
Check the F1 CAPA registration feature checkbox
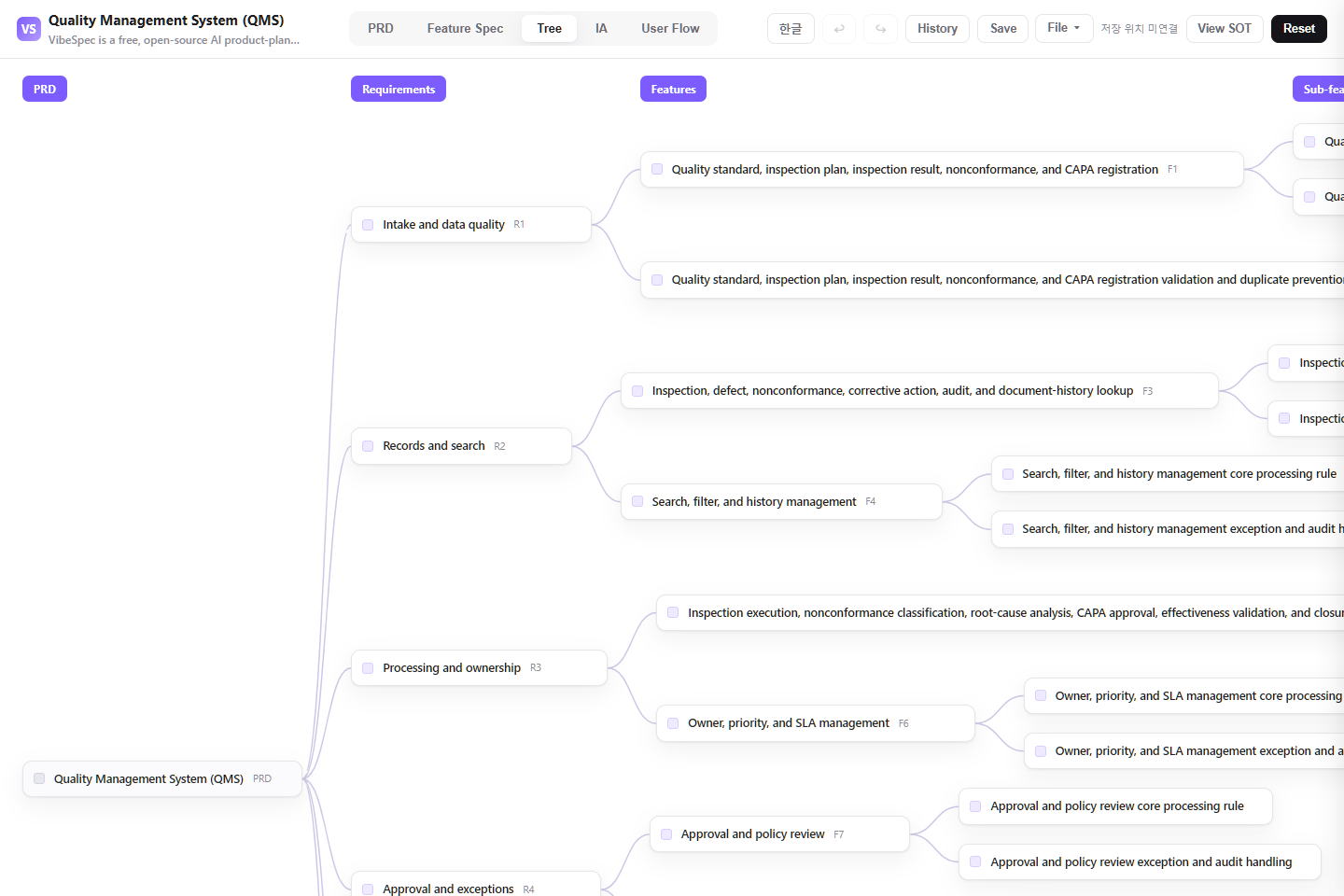click(657, 169)
